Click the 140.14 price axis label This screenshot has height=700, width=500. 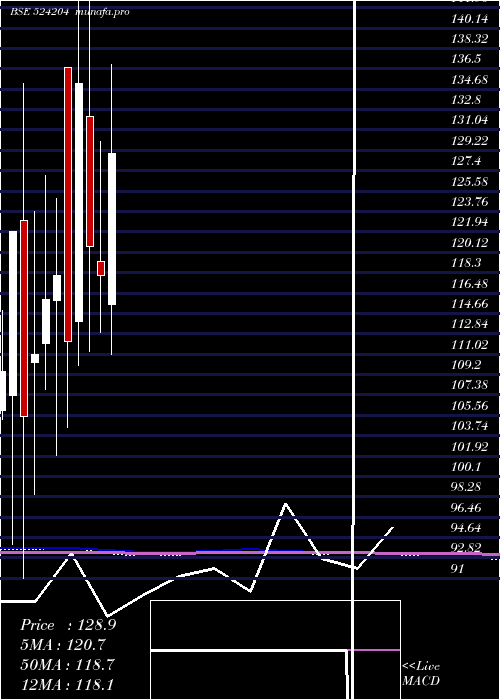(x=470, y=18)
